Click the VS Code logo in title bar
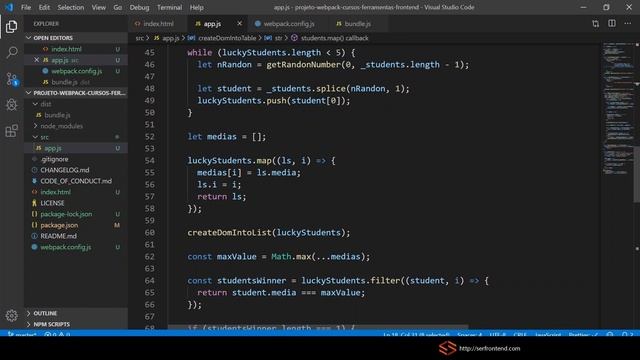Image resolution: width=640 pixels, height=360 pixels. tap(9, 7)
